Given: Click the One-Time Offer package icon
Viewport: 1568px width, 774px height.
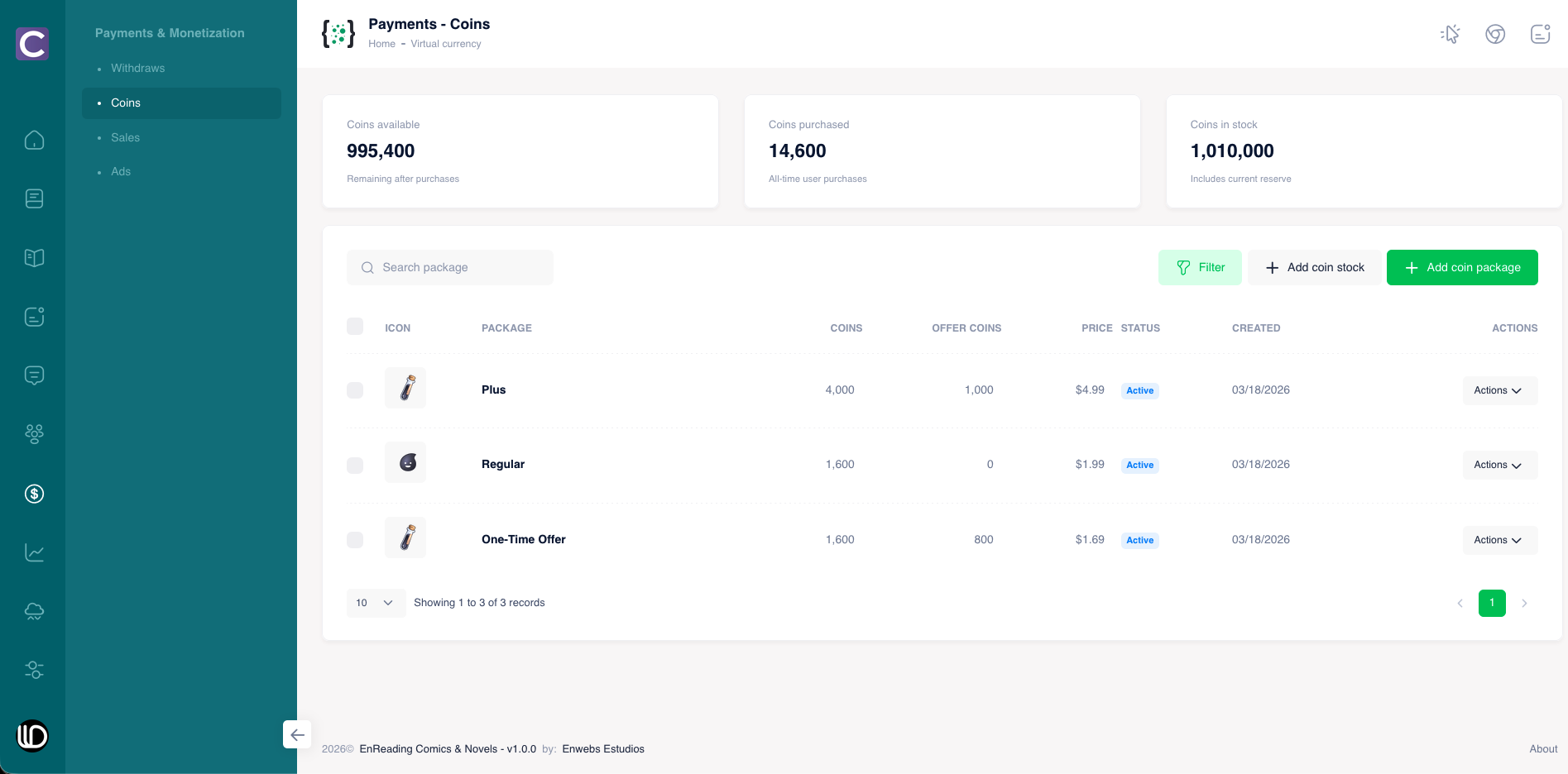Looking at the screenshot, I should coord(405,537).
